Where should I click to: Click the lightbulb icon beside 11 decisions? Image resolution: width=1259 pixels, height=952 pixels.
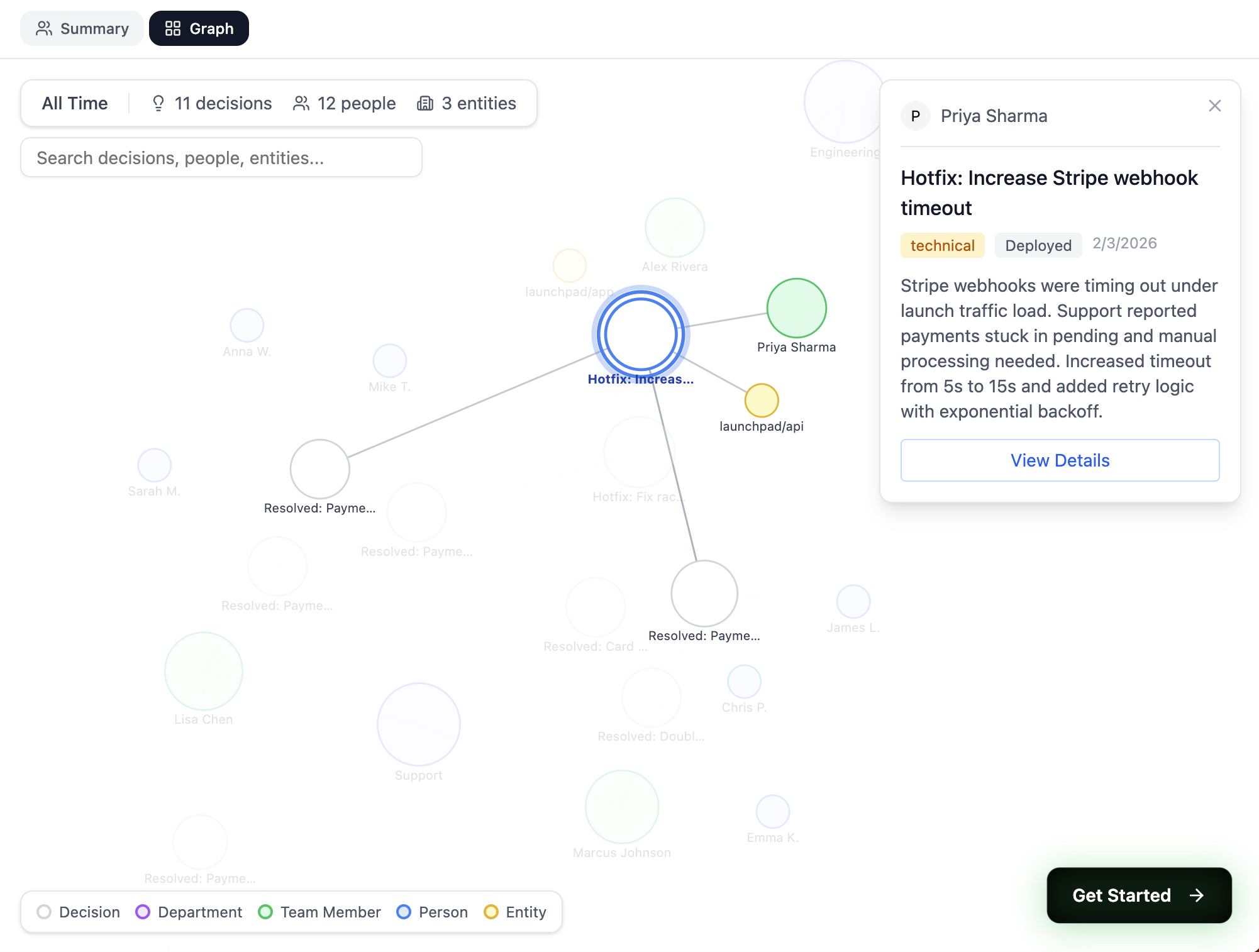[x=158, y=103]
